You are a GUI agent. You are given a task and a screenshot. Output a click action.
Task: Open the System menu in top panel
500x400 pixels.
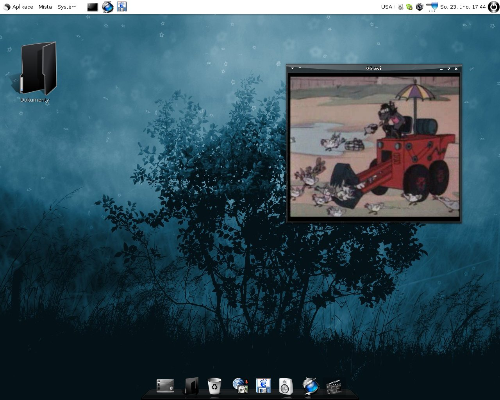tap(66, 7)
